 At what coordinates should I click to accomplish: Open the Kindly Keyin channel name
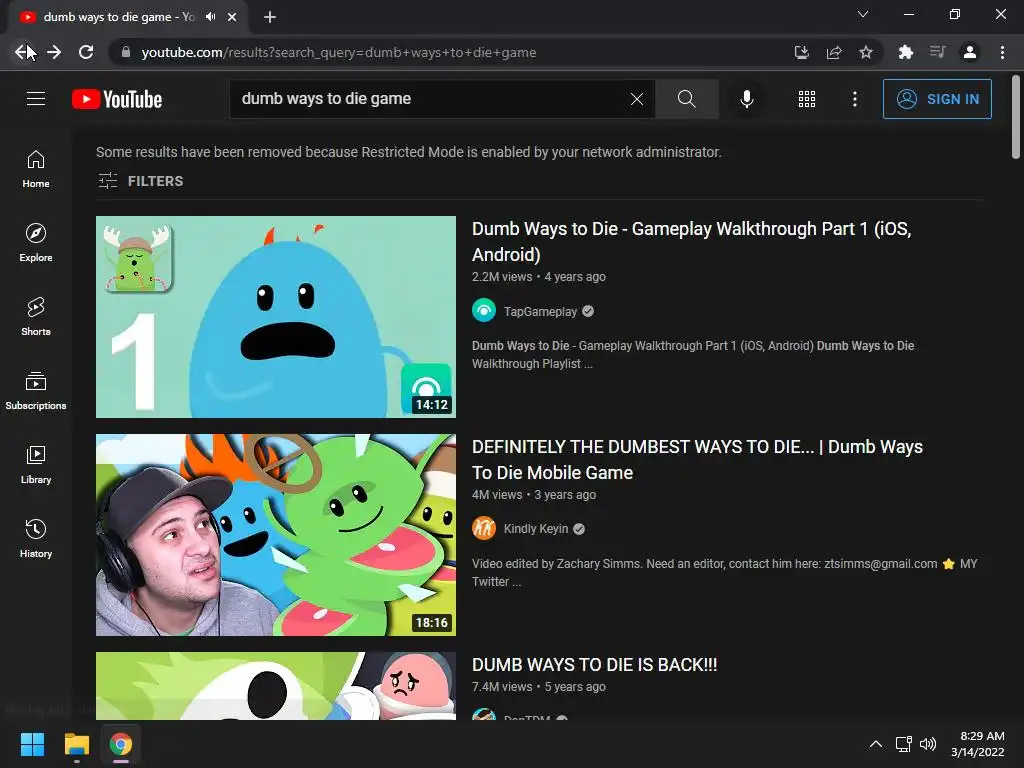click(536, 528)
